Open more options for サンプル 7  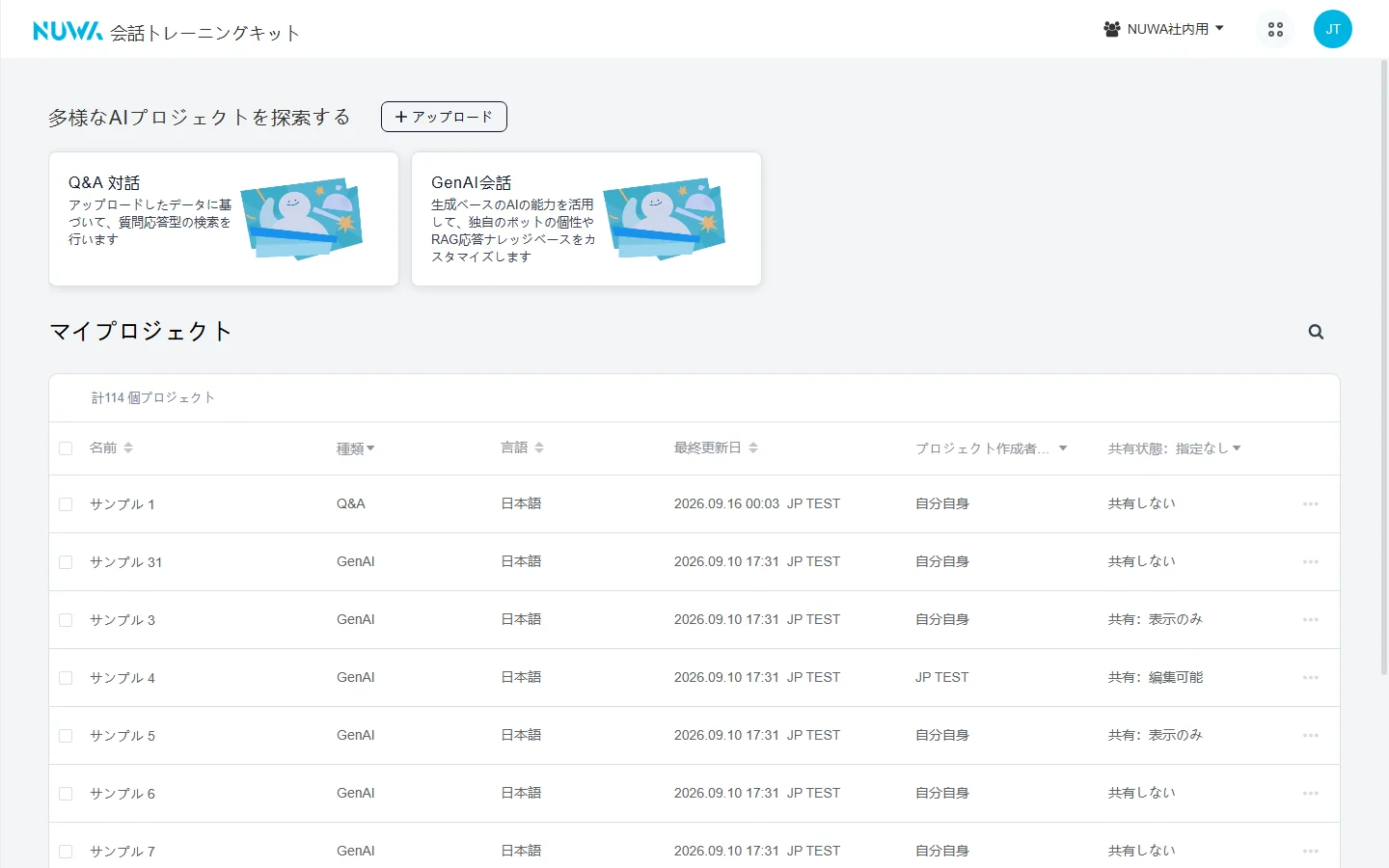click(1310, 852)
